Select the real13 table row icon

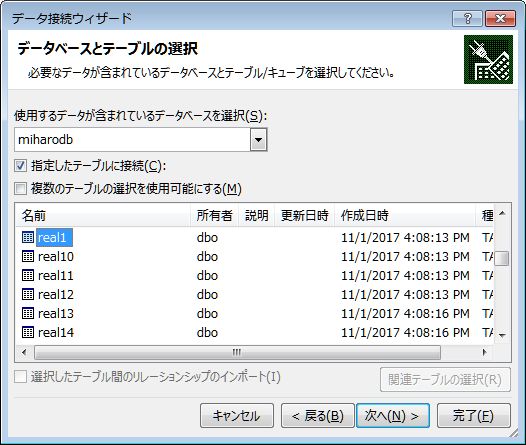pos(28,313)
